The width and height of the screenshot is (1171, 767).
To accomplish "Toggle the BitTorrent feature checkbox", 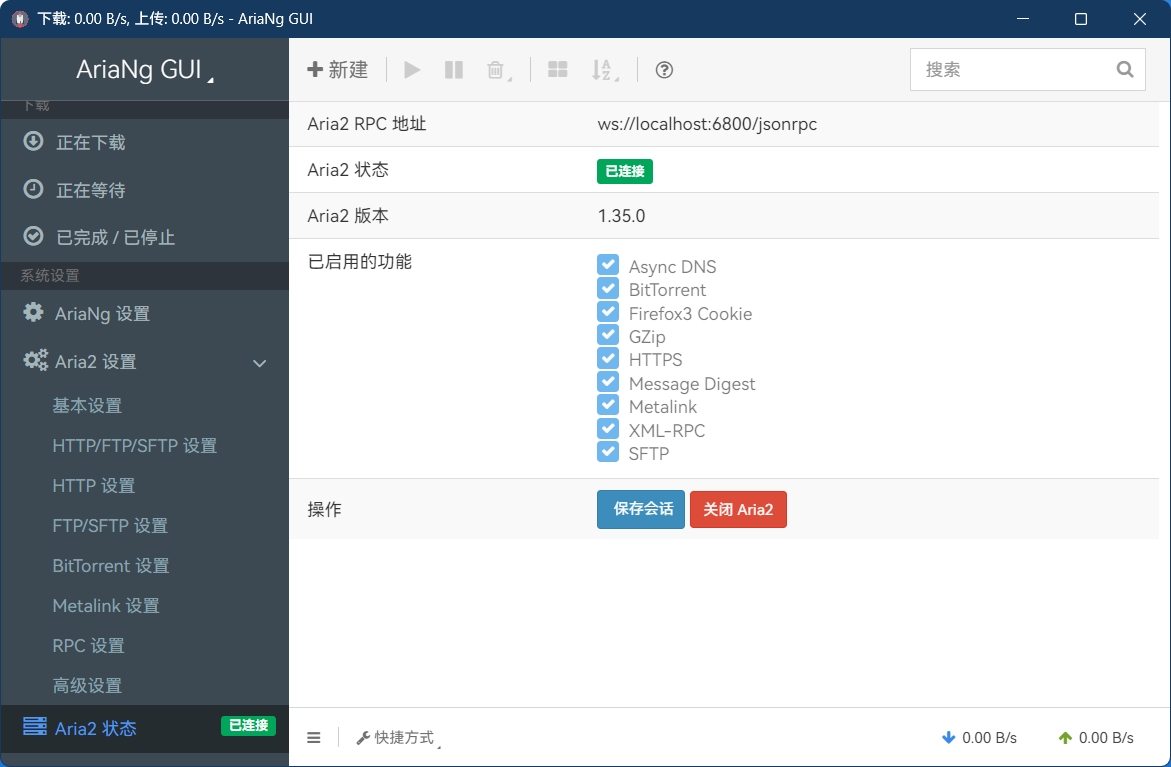I will [x=608, y=288].
